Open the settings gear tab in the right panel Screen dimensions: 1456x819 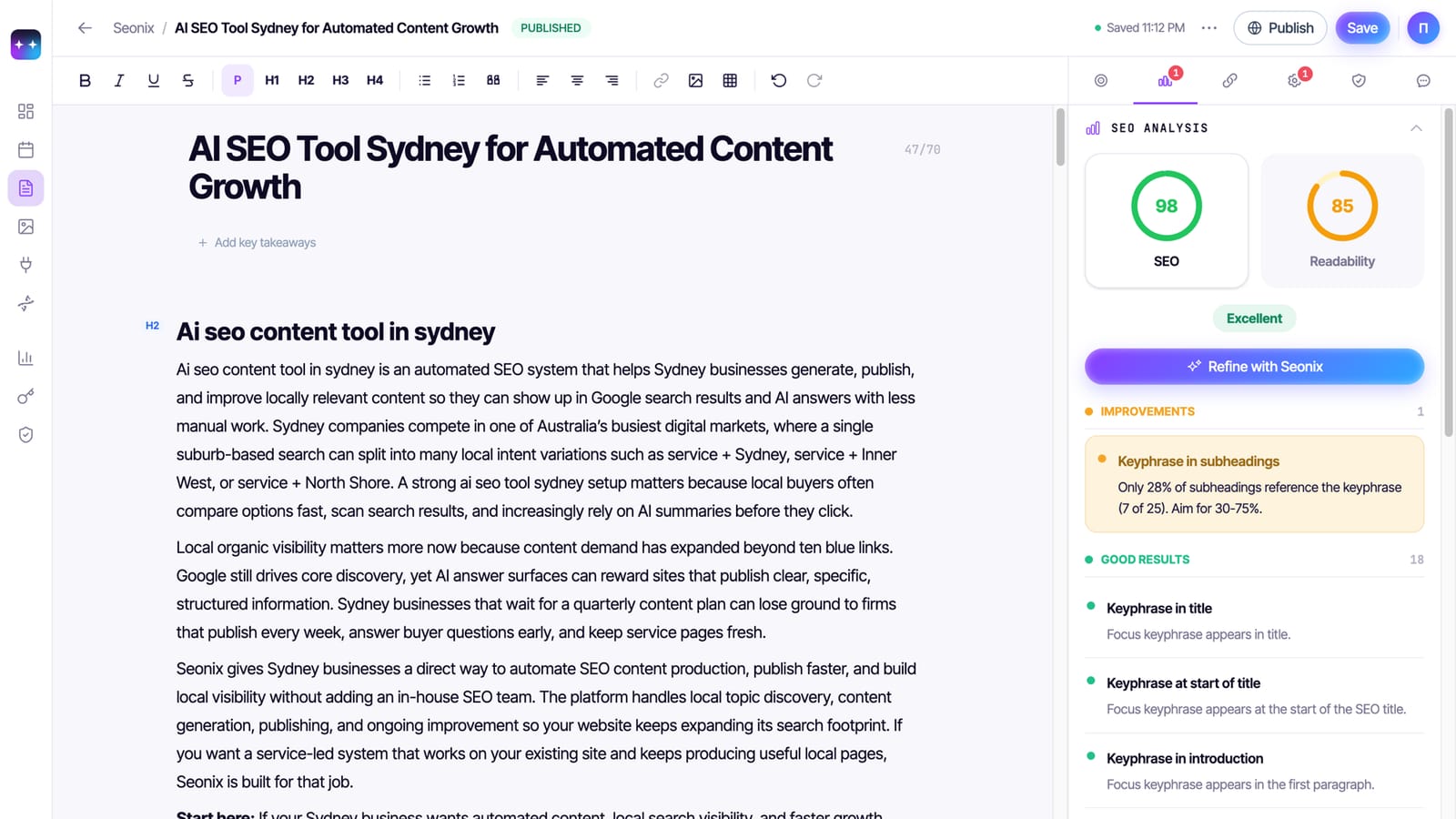(1294, 80)
